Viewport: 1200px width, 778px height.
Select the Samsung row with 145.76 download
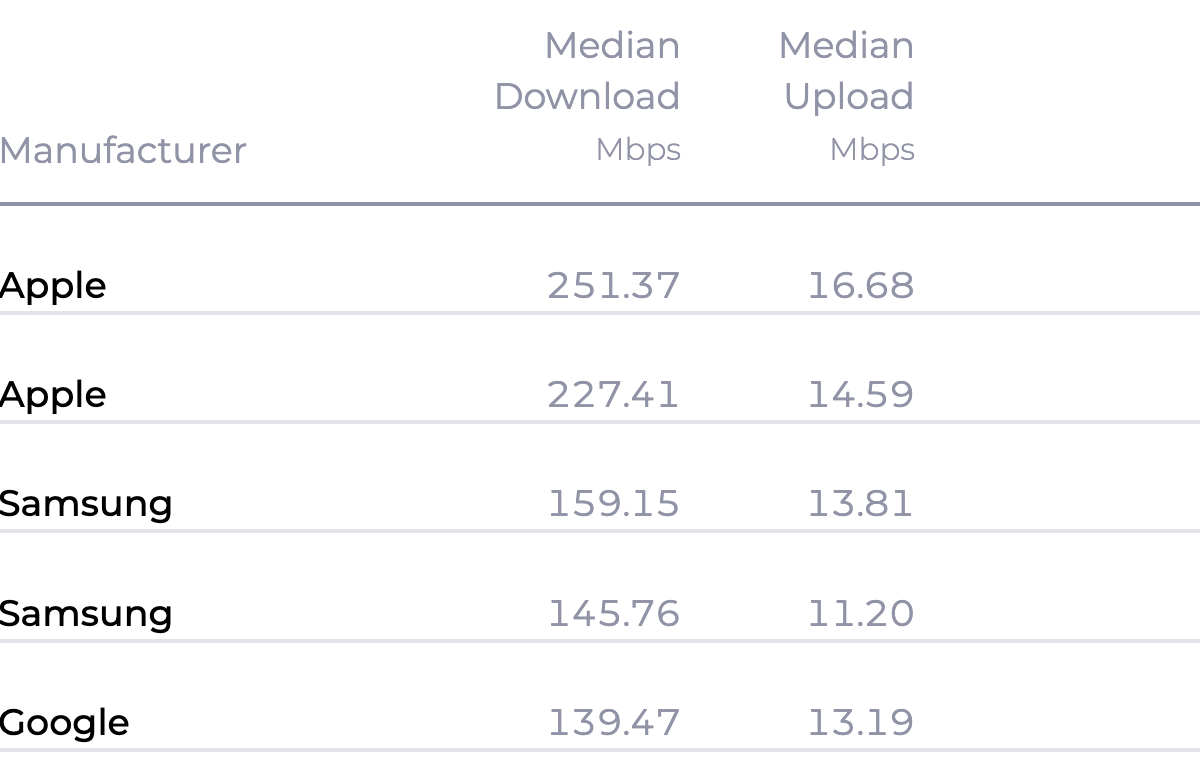pos(86,612)
